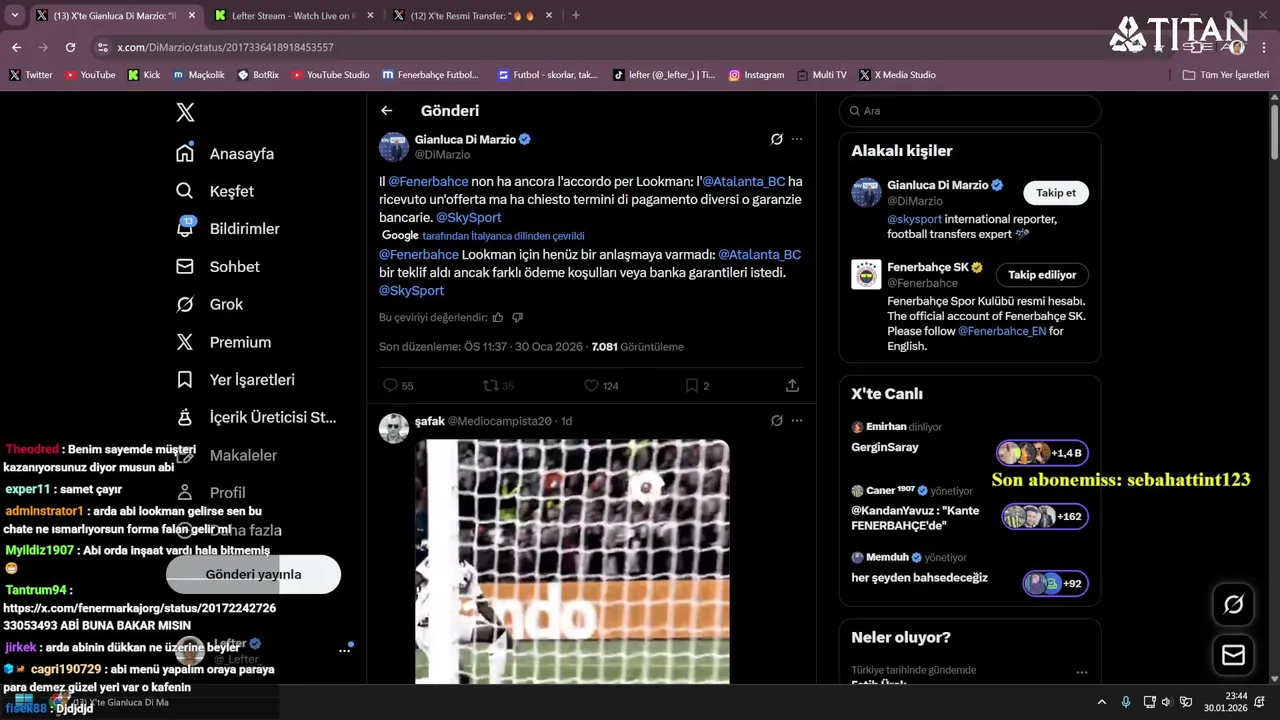This screenshot has height=720, width=1280.
Task: Repost the tweet showing 35 reposts
Action: click(498, 385)
